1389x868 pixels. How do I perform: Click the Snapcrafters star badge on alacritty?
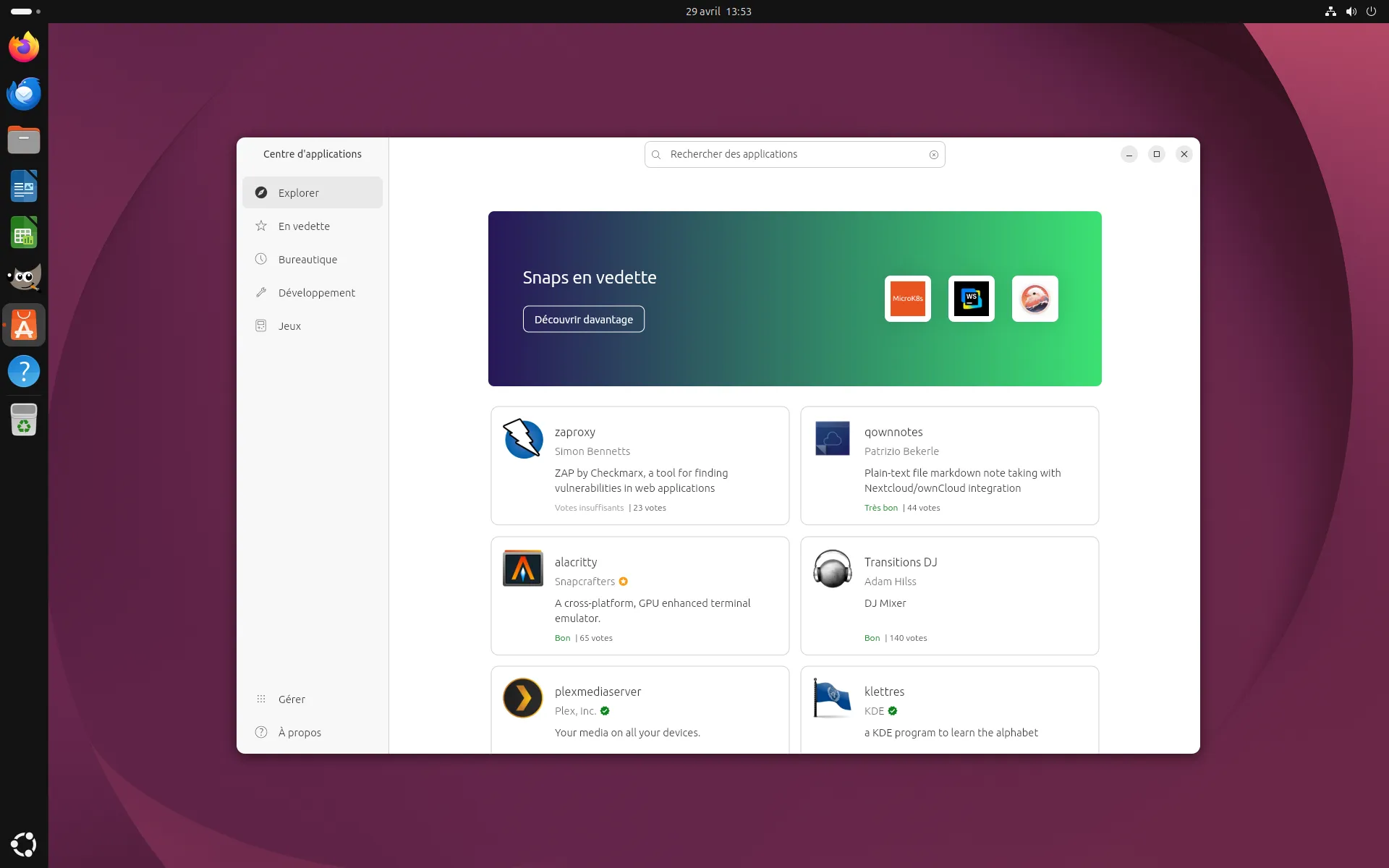(x=624, y=582)
